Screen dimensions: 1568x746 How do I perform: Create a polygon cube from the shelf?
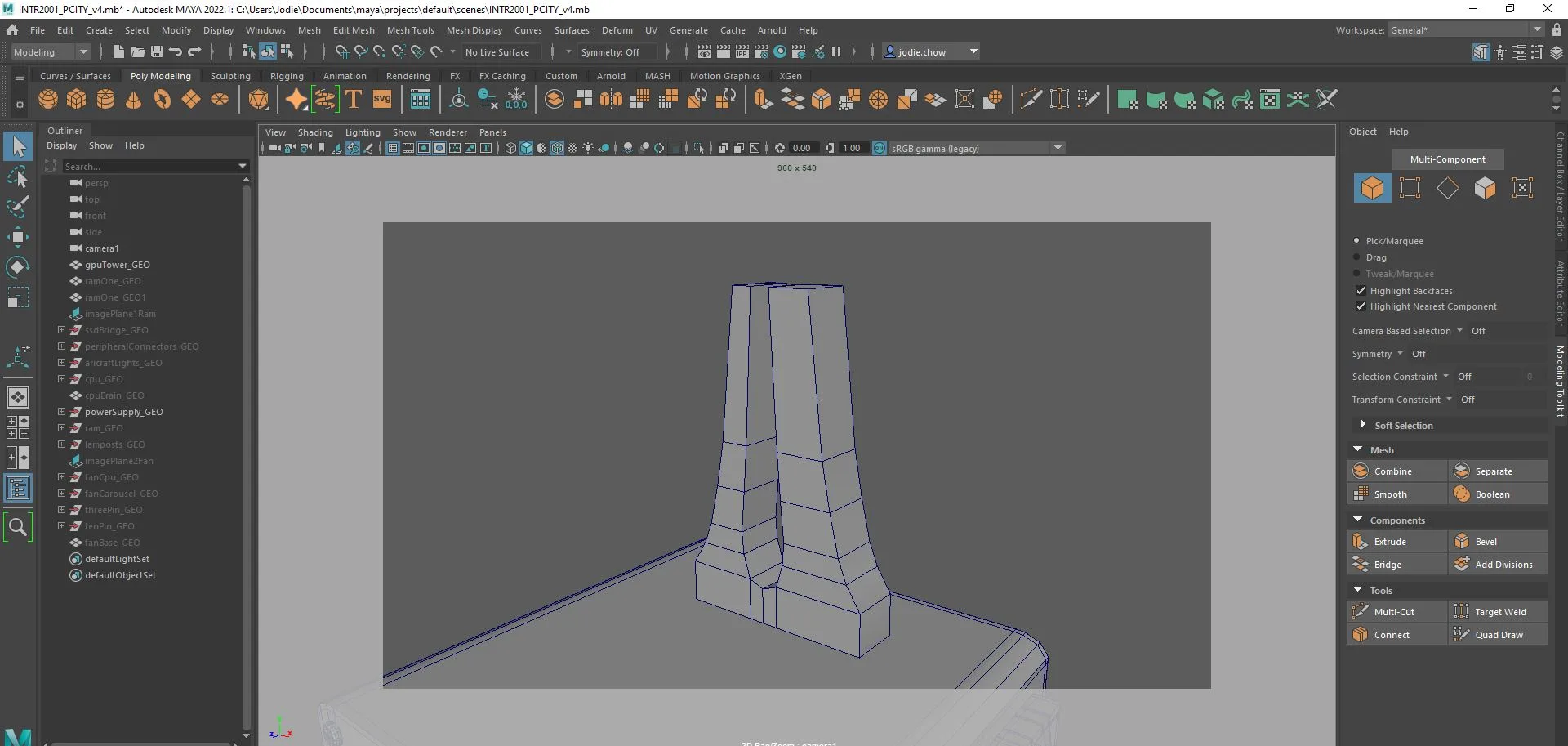(77, 100)
